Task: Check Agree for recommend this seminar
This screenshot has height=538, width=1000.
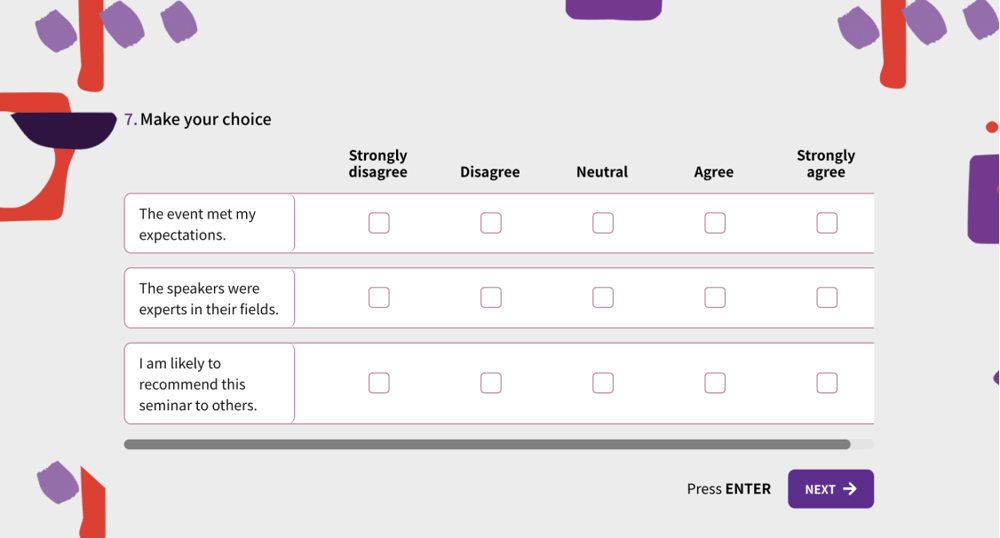Action: (x=715, y=383)
